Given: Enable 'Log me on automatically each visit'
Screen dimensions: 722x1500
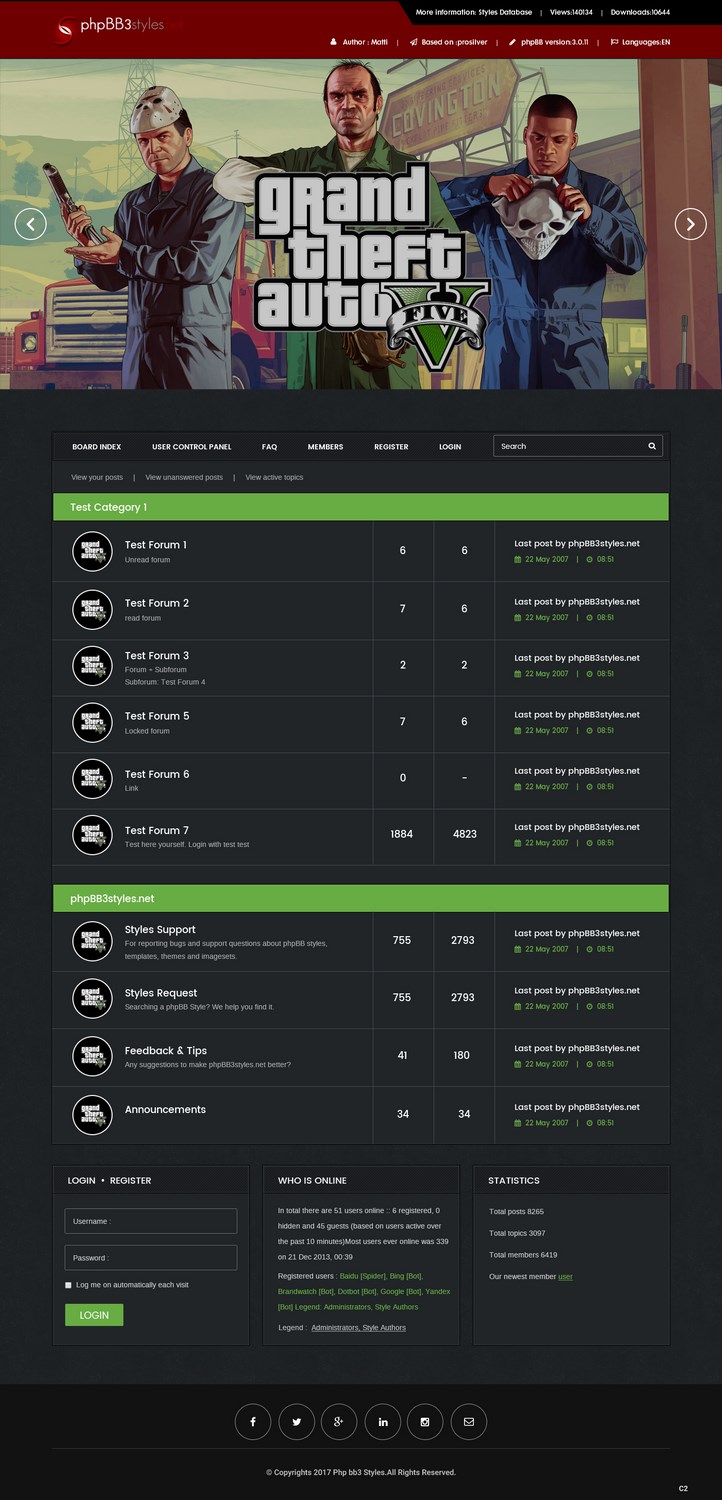Looking at the screenshot, I should 66,1285.
